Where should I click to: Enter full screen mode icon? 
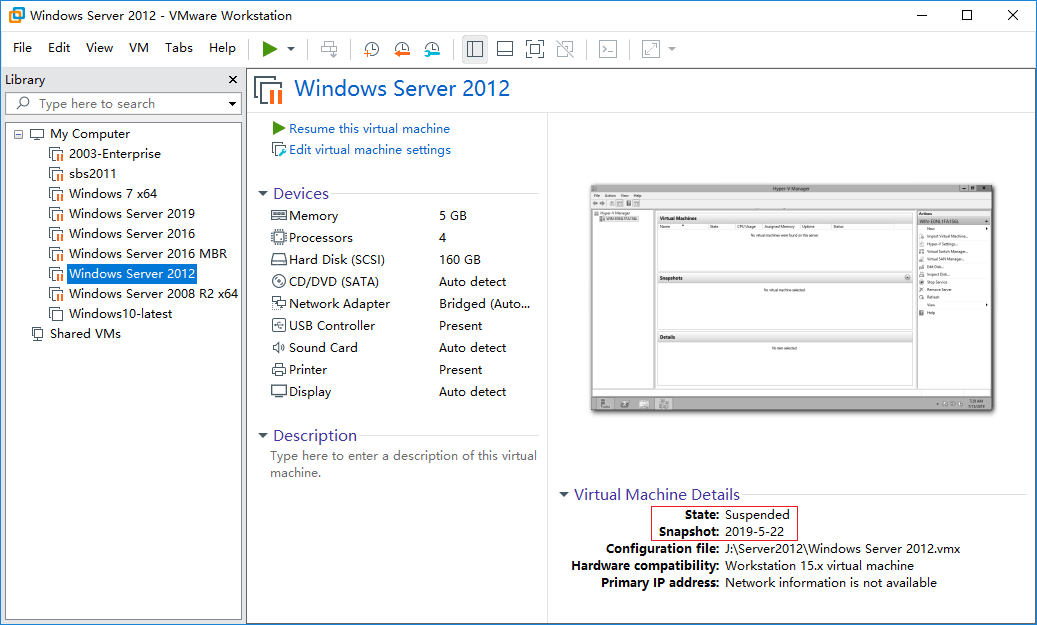coord(535,48)
